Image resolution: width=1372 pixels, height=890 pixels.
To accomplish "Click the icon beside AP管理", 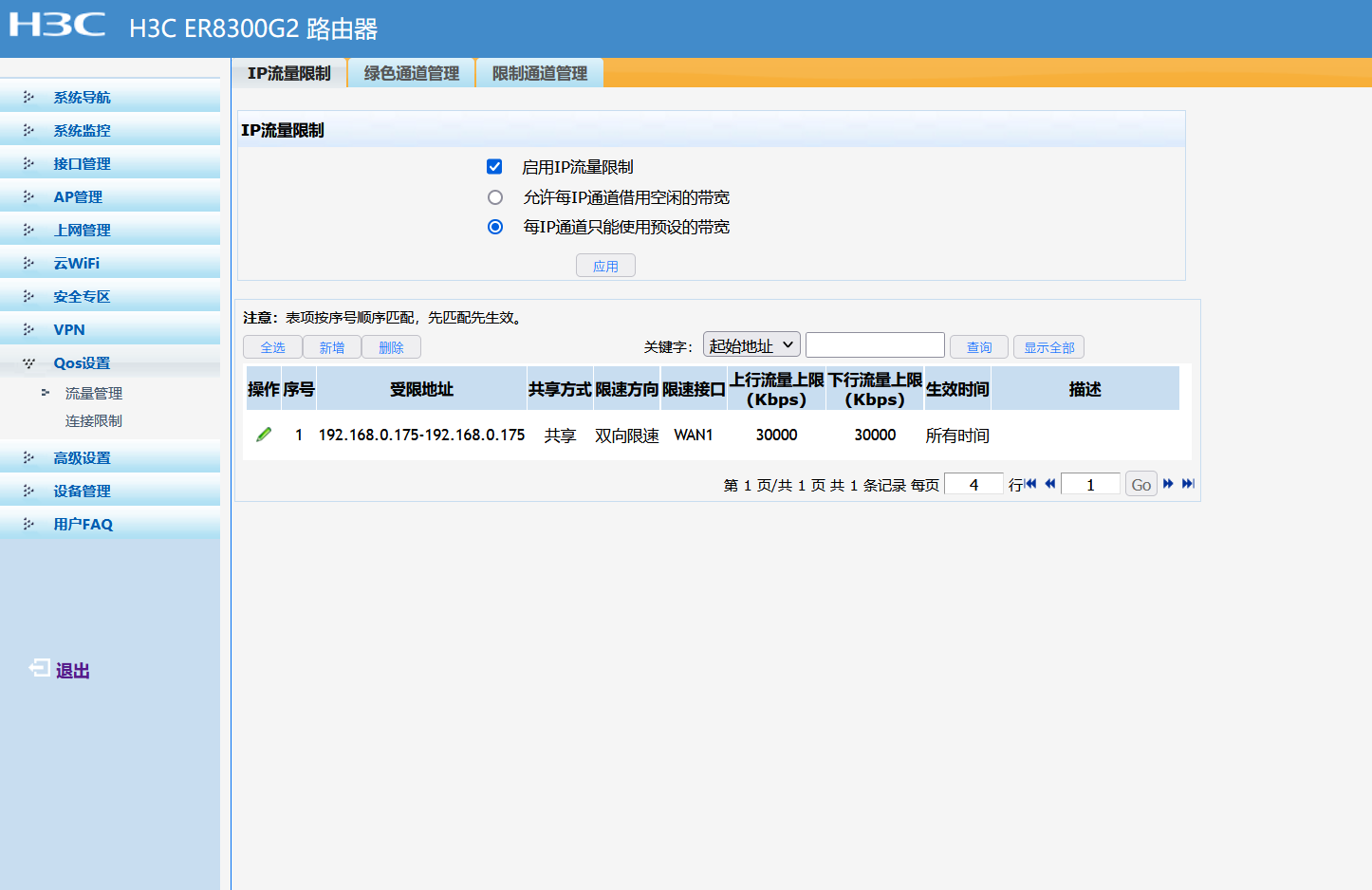I will (x=28, y=196).
